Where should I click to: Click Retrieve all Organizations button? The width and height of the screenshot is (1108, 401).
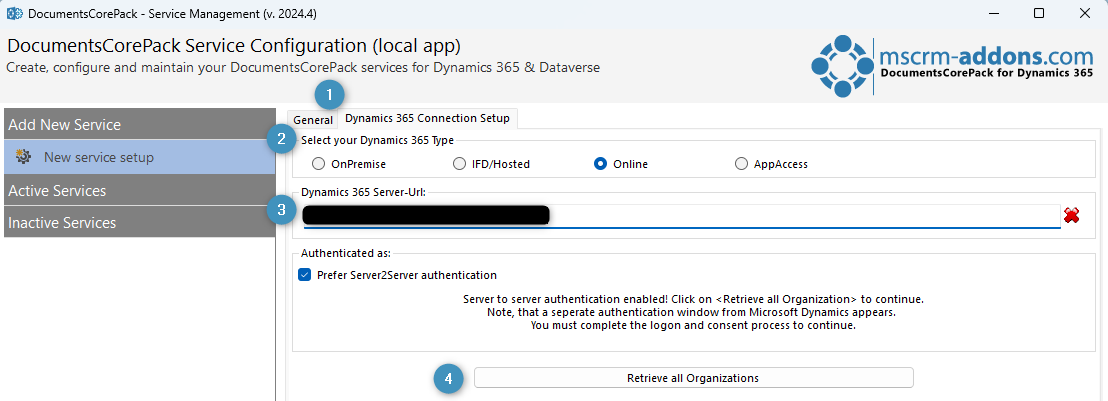tap(693, 378)
